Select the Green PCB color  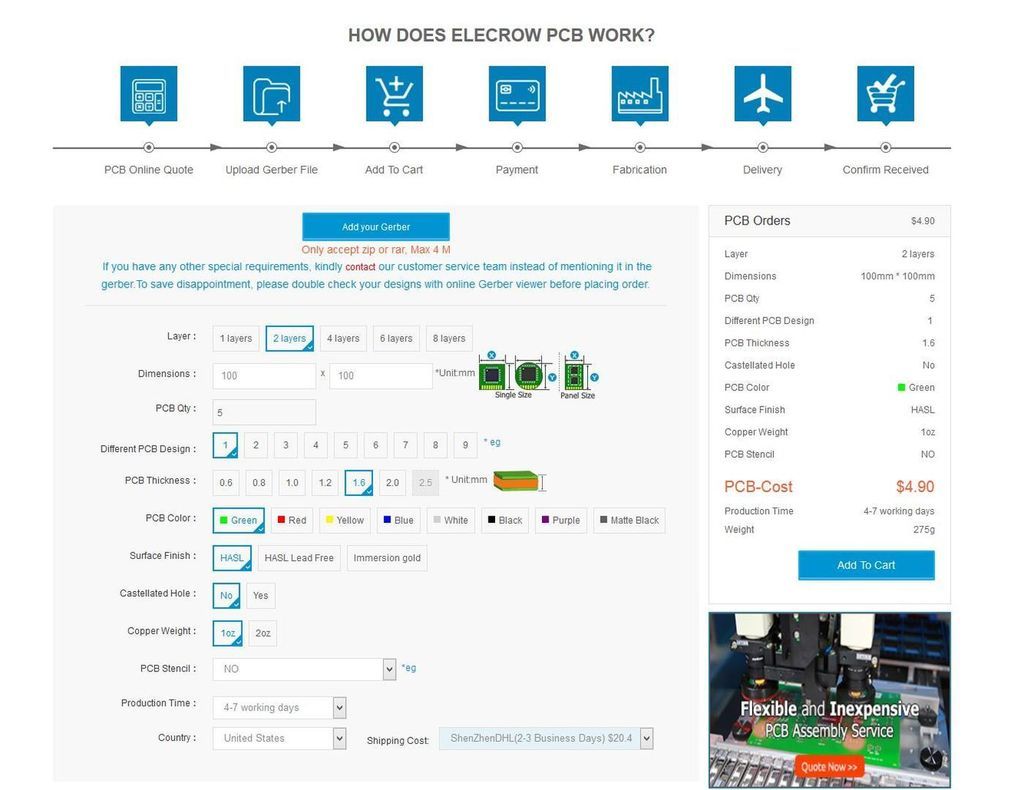pos(238,520)
